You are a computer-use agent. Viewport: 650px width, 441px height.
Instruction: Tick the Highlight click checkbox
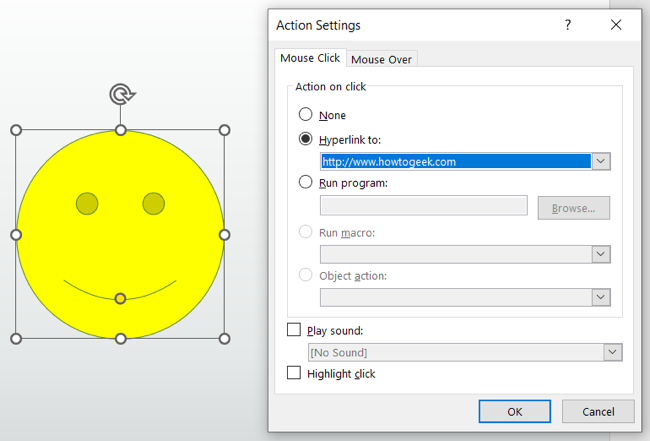[x=294, y=373]
